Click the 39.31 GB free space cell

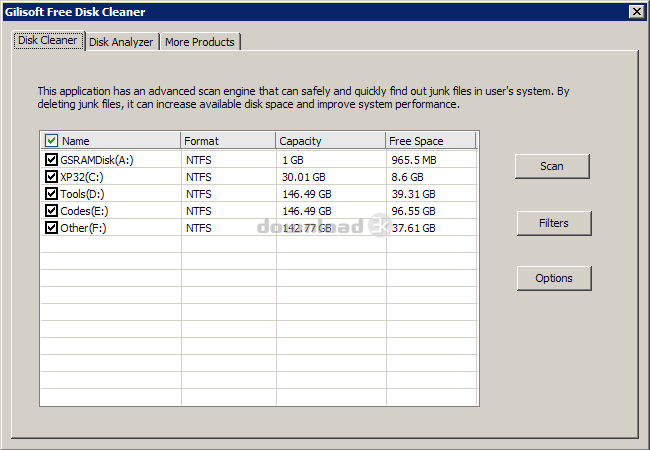tap(413, 194)
